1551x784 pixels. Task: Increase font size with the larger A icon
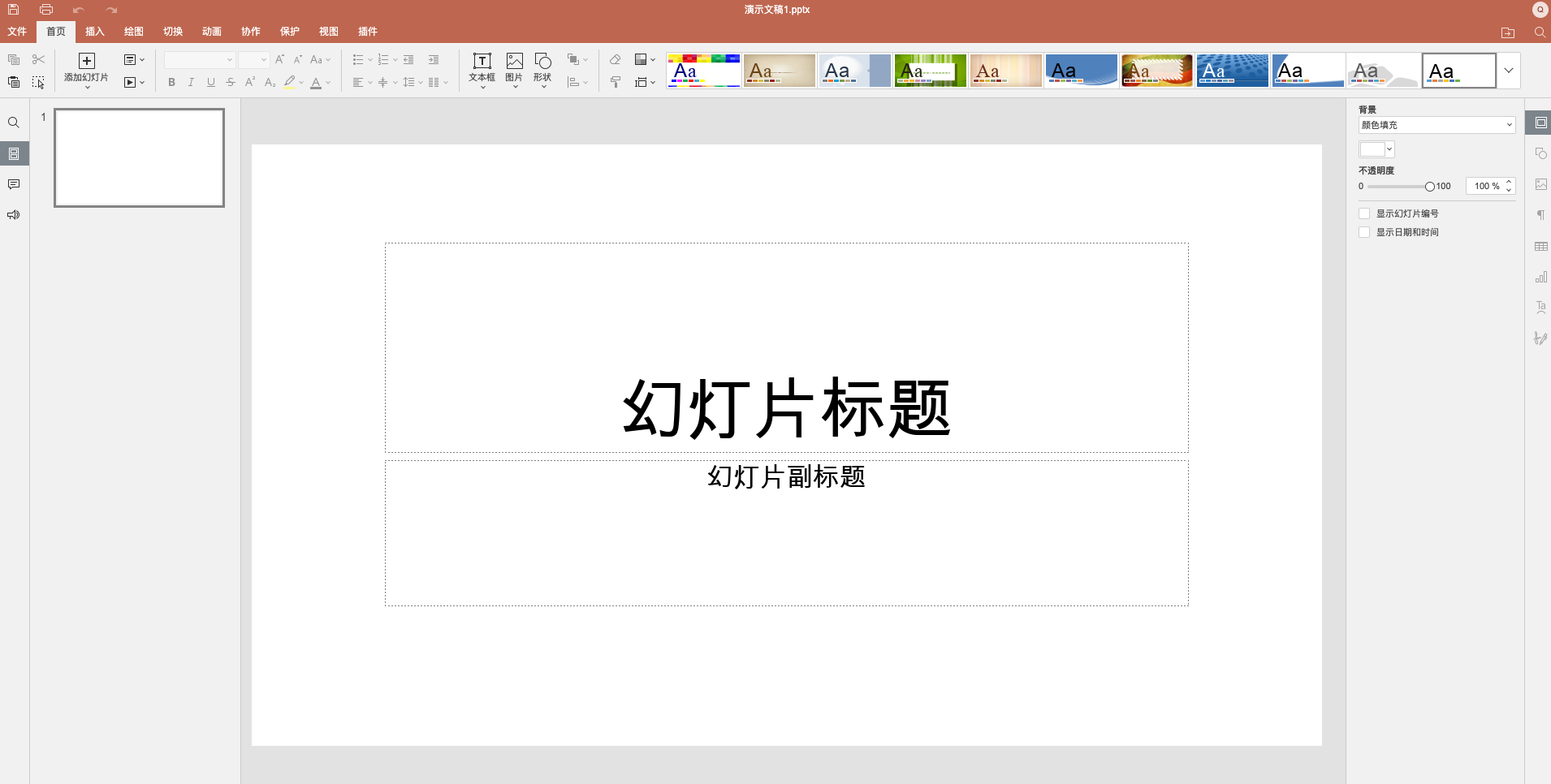279,59
